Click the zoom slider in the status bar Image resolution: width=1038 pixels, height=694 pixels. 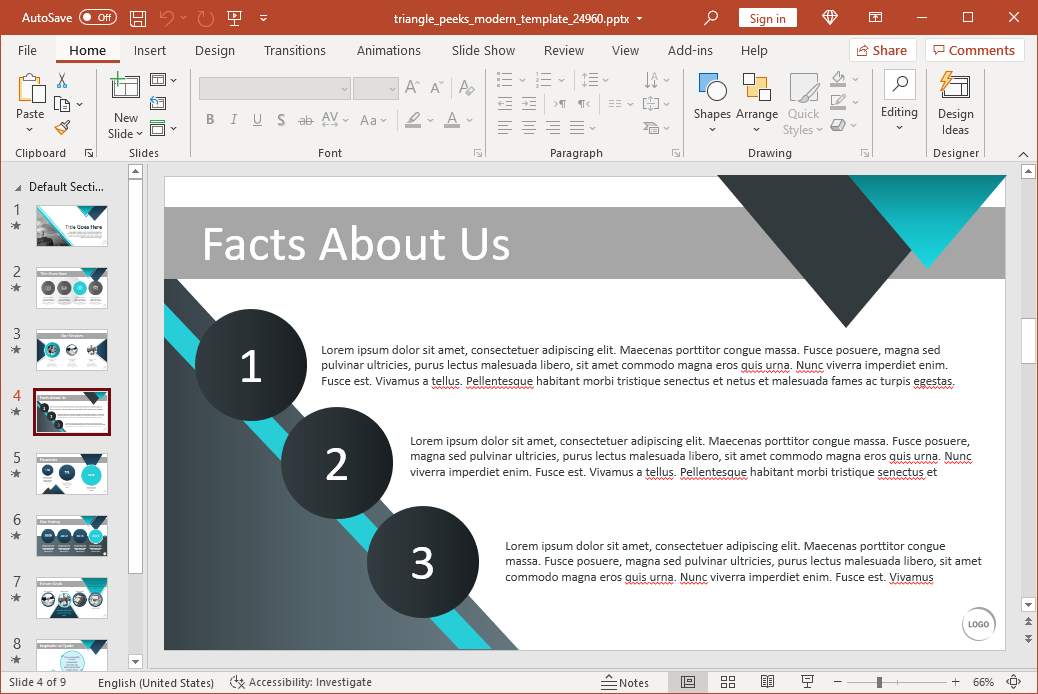[879, 682]
